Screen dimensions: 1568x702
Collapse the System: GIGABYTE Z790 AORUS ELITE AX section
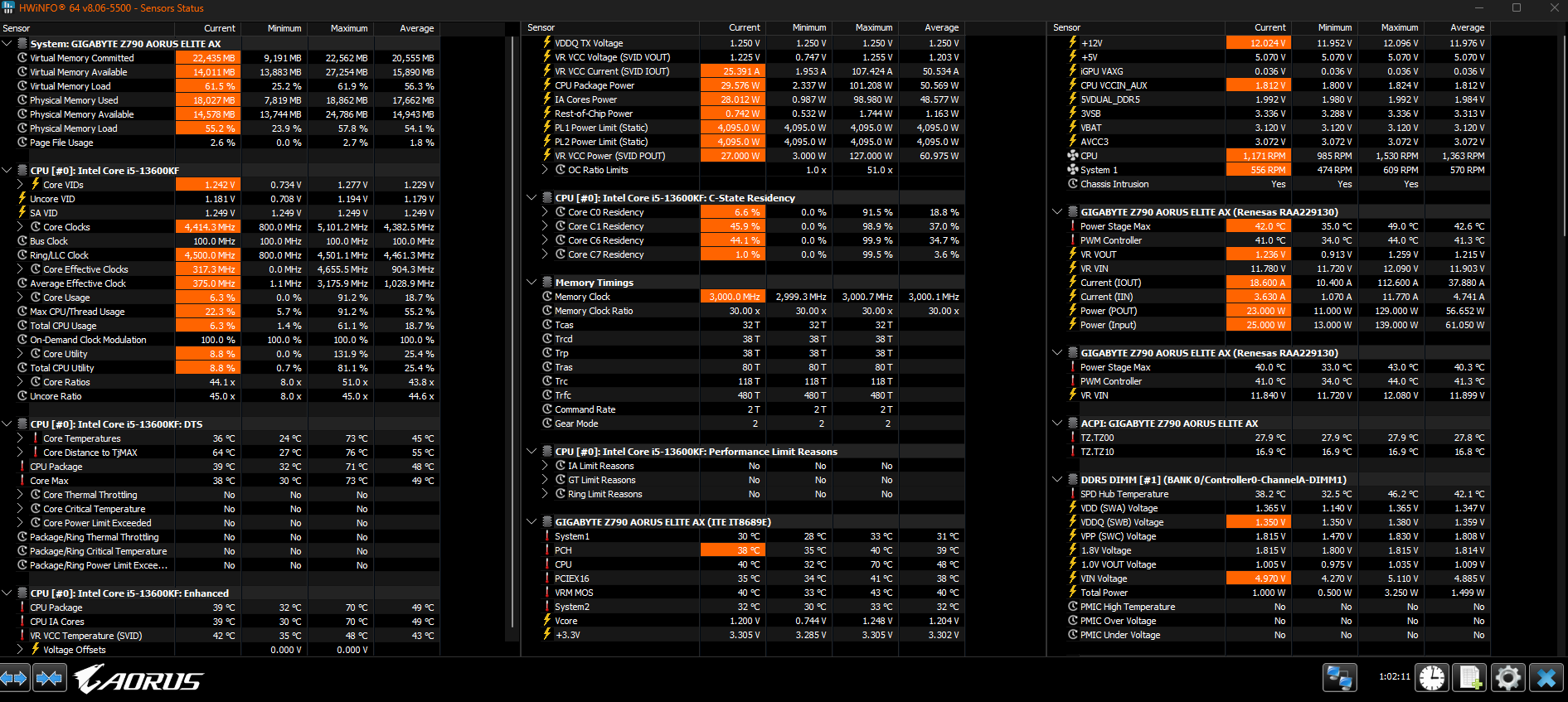[x=7, y=44]
